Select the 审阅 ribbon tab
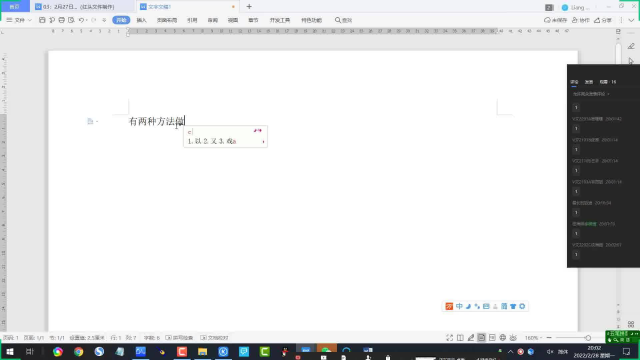Image resolution: width=640 pixels, height=360 pixels. coord(212,20)
